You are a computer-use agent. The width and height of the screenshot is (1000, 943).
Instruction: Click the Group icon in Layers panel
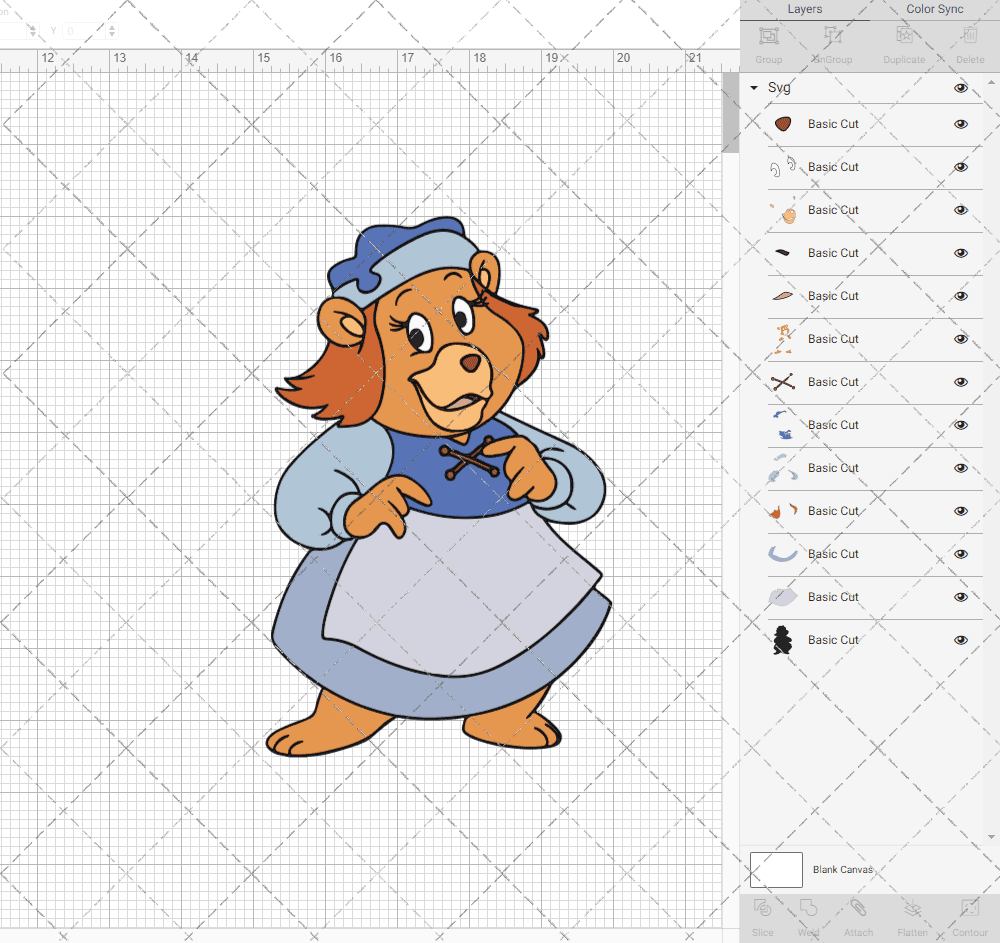point(768,36)
